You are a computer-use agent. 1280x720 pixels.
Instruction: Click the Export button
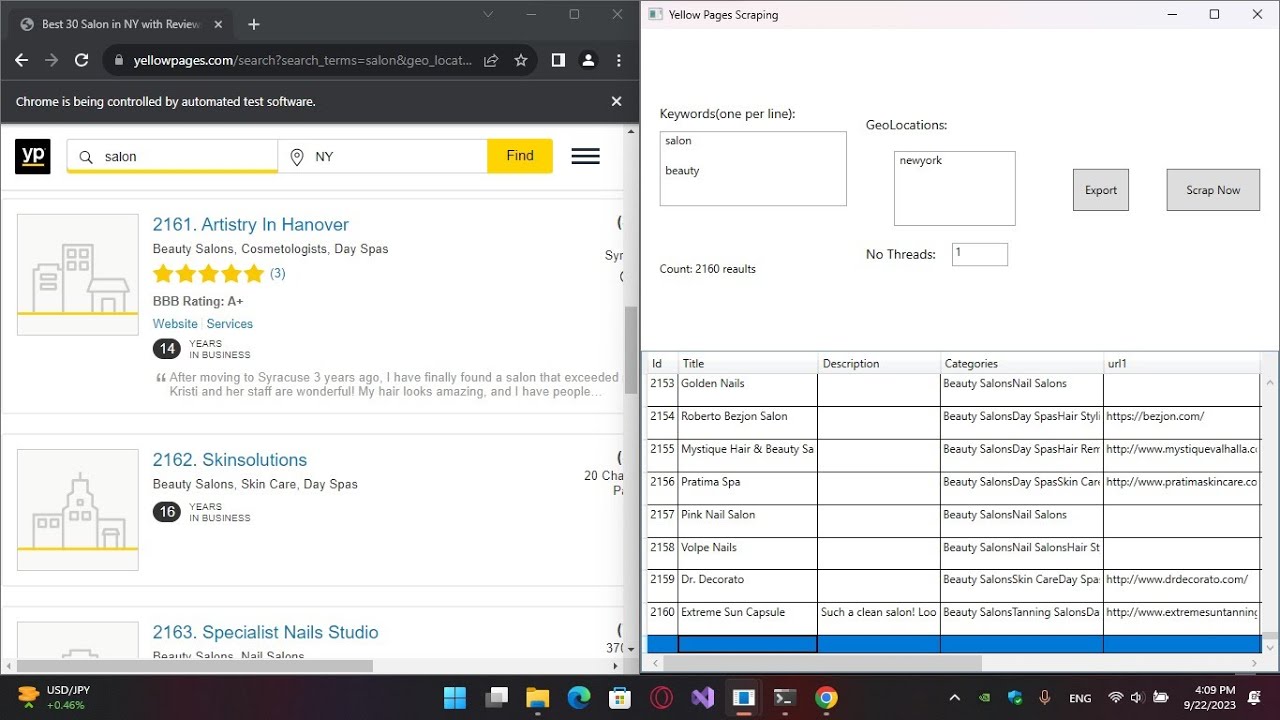(x=1101, y=190)
